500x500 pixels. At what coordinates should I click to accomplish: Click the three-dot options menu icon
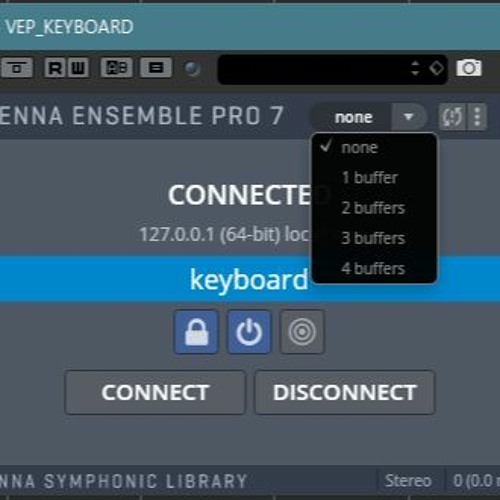[477, 117]
